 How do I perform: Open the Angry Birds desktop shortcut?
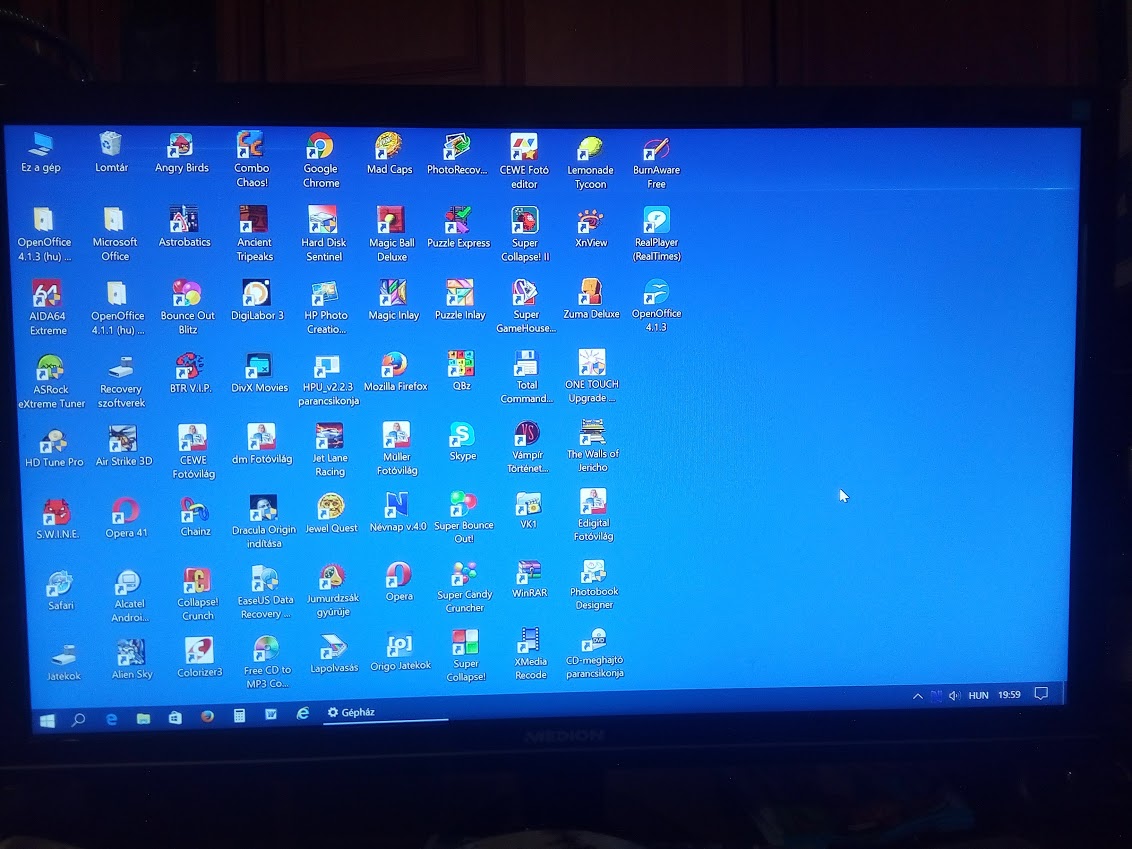click(180, 153)
